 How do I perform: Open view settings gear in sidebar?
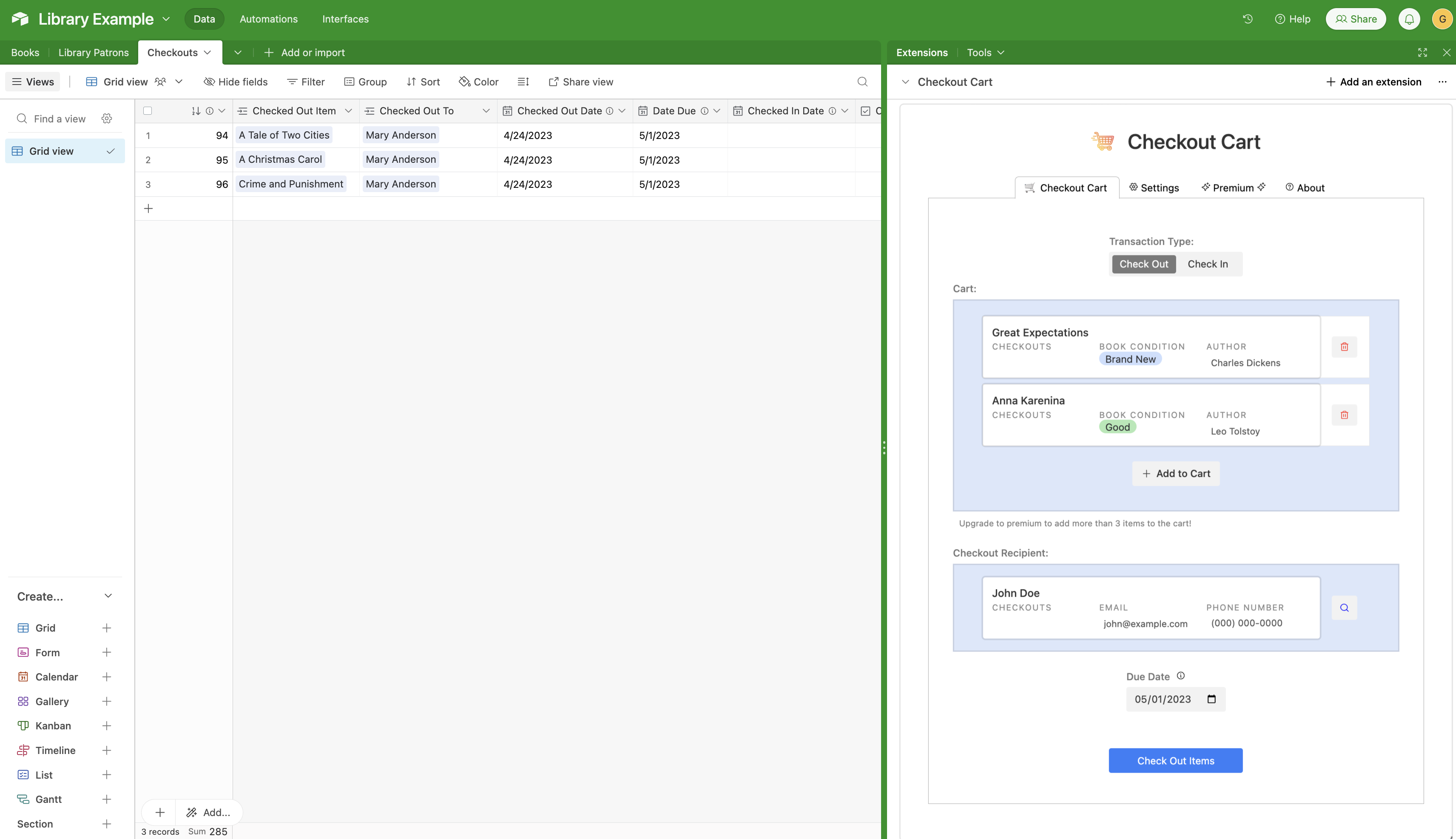click(x=107, y=119)
